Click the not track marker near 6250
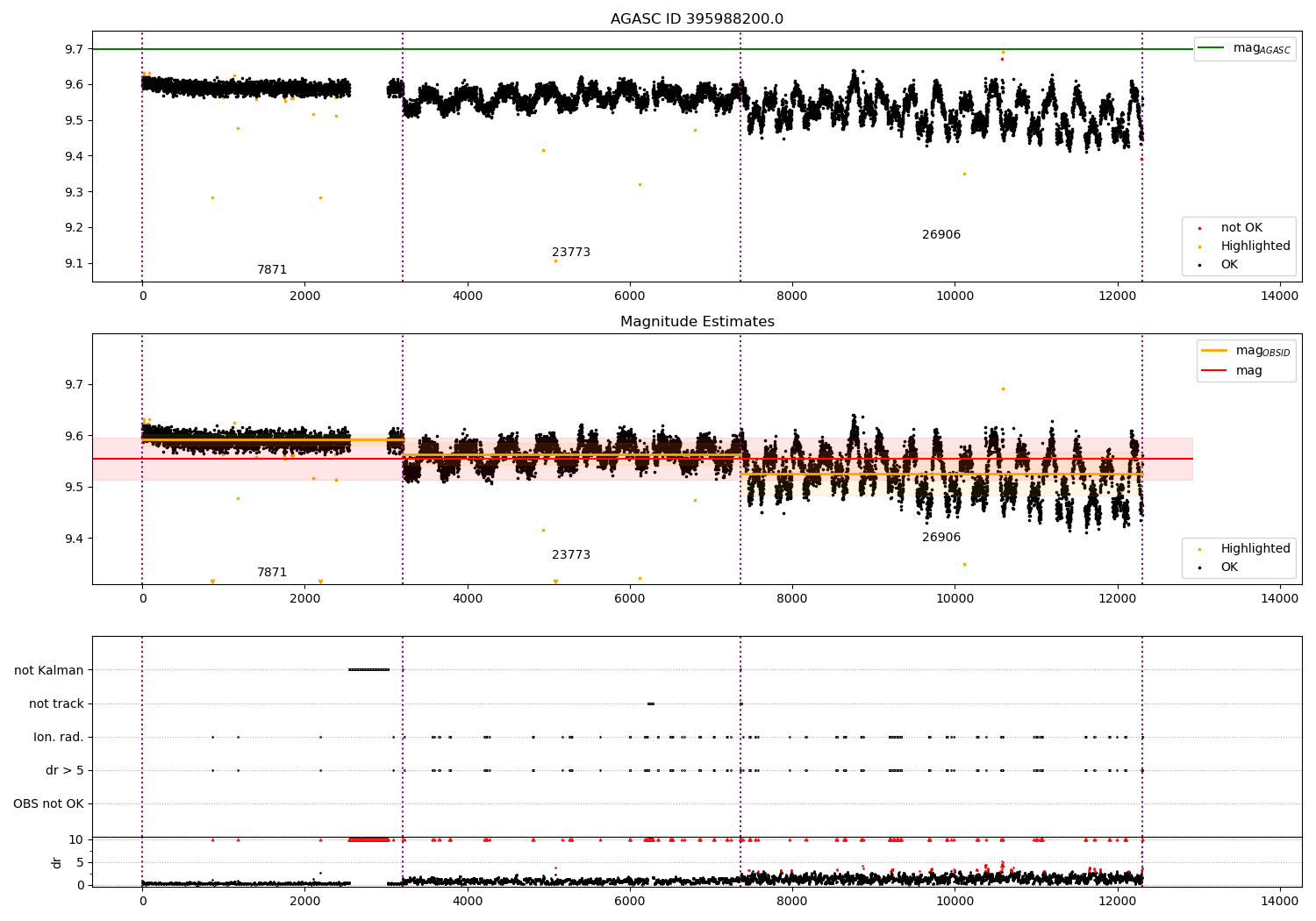Image resolution: width=1316 pixels, height=921 pixels. pyautogui.click(x=651, y=703)
